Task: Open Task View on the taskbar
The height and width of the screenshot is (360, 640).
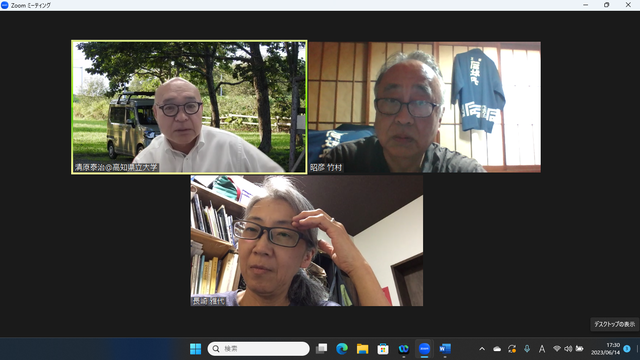Action: [322, 349]
